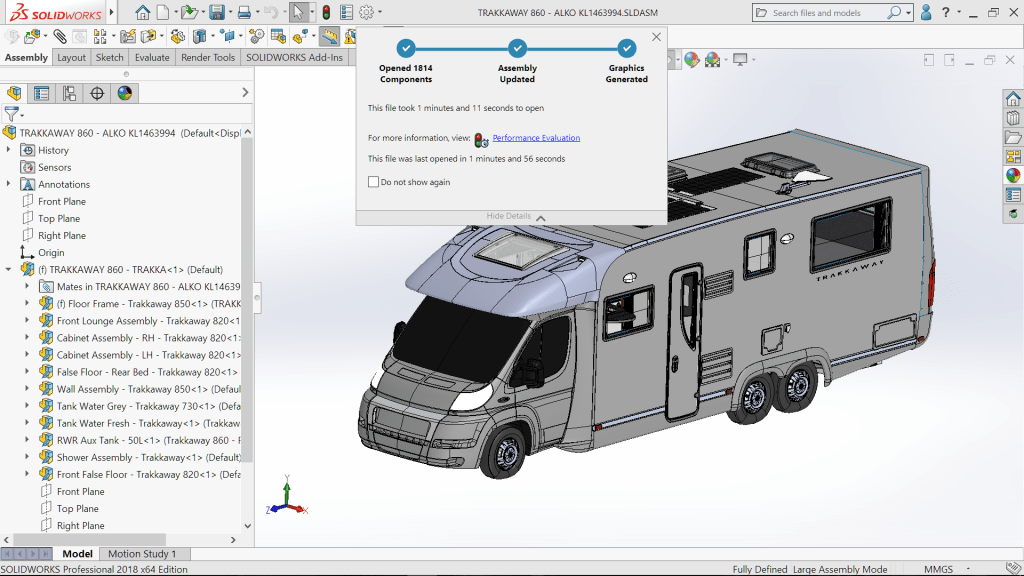Expand the Annotations folder
Viewport: 1024px width, 576px height.
coord(9,184)
